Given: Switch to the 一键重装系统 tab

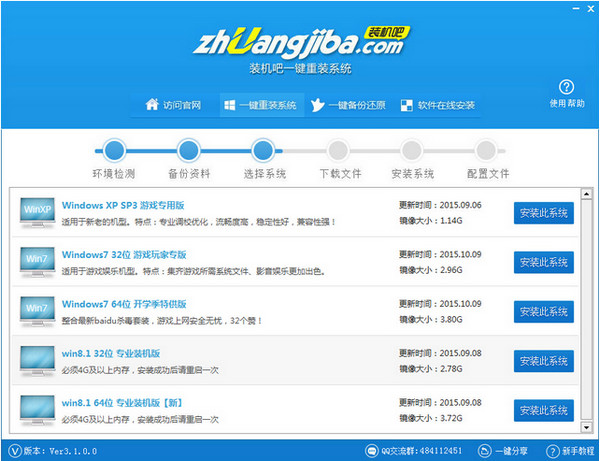Looking at the screenshot, I should click(259, 105).
